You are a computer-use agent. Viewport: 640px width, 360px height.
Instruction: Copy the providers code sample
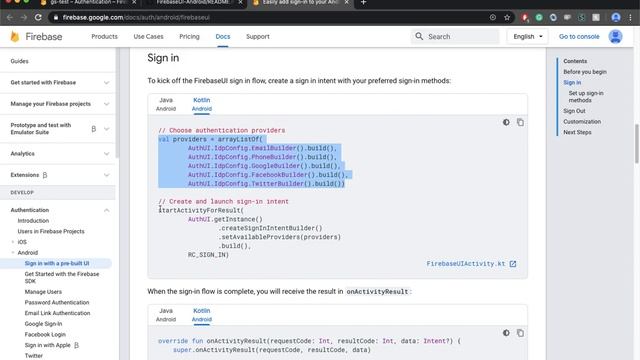pyautogui.click(x=520, y=122)
